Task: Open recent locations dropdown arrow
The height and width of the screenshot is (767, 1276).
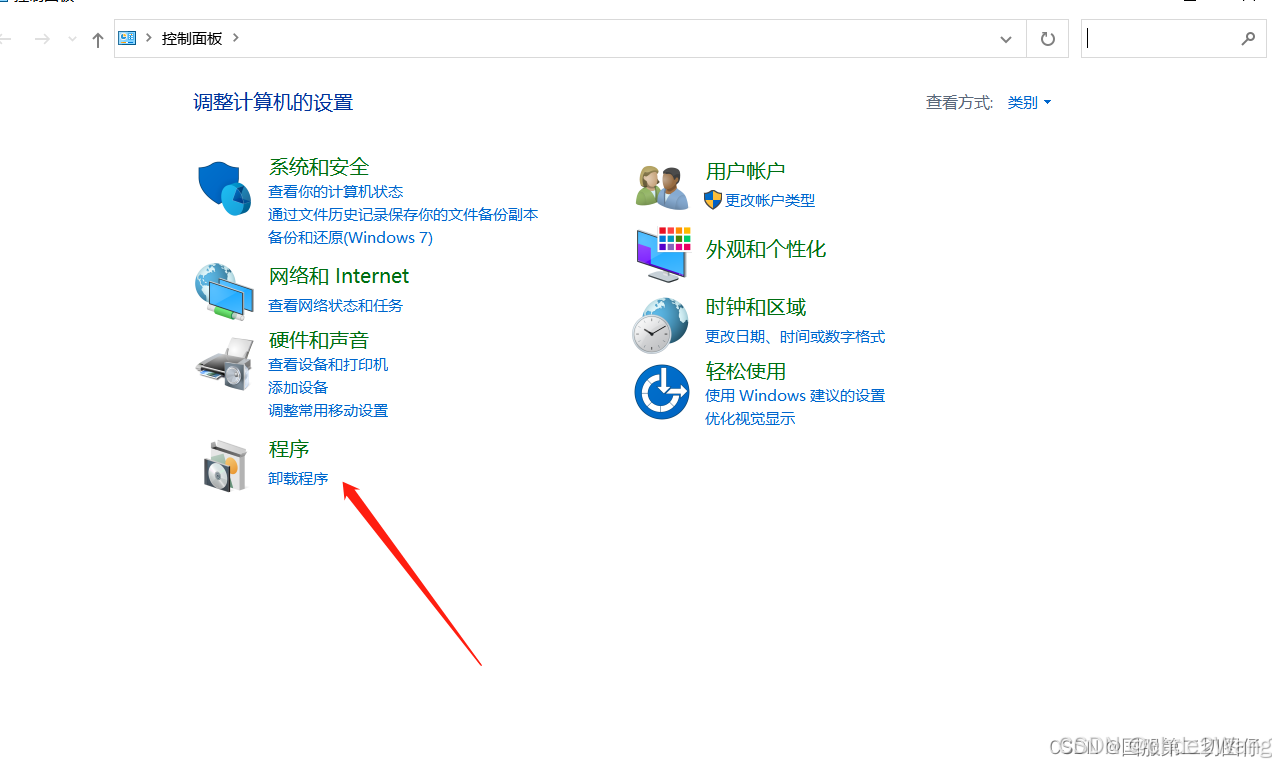Action: [72, 39]
